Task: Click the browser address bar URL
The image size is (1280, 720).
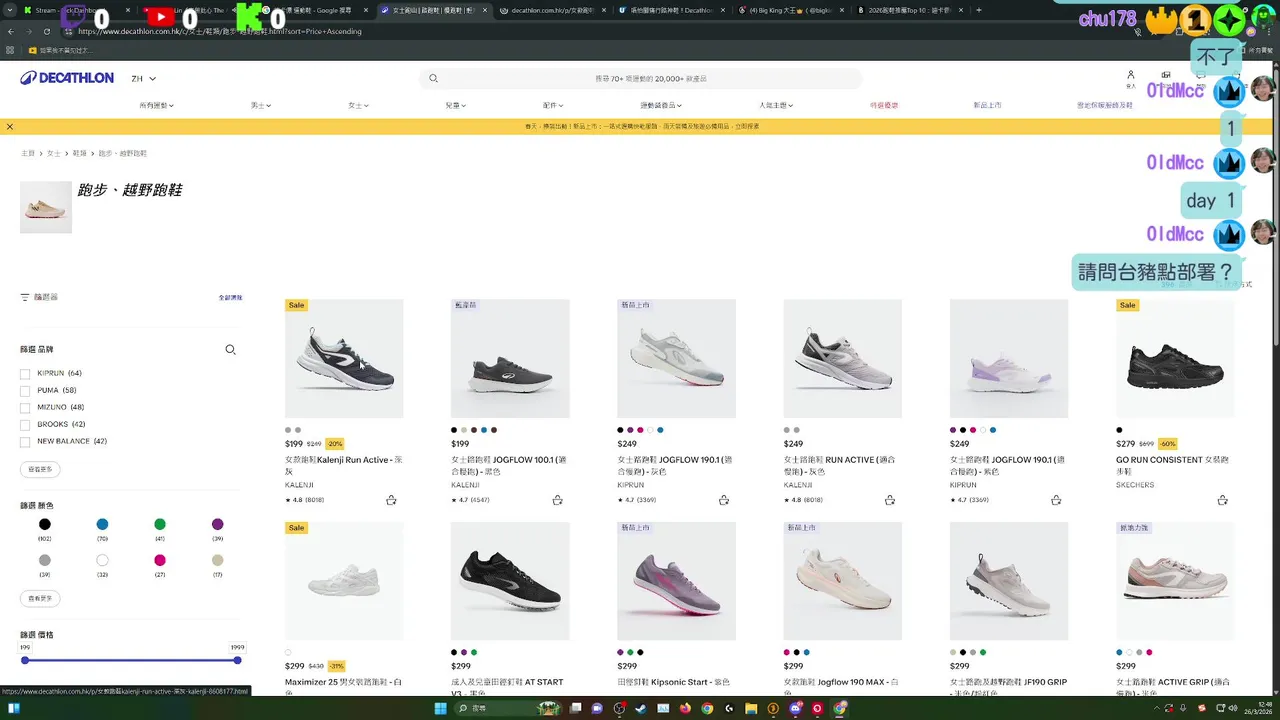Action: tap(220, 31)
